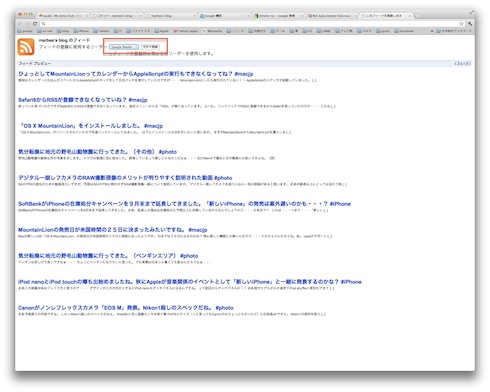Click the browser back arrow
The height and width of the screenshot is (392, 490).
tap(20, 24)
